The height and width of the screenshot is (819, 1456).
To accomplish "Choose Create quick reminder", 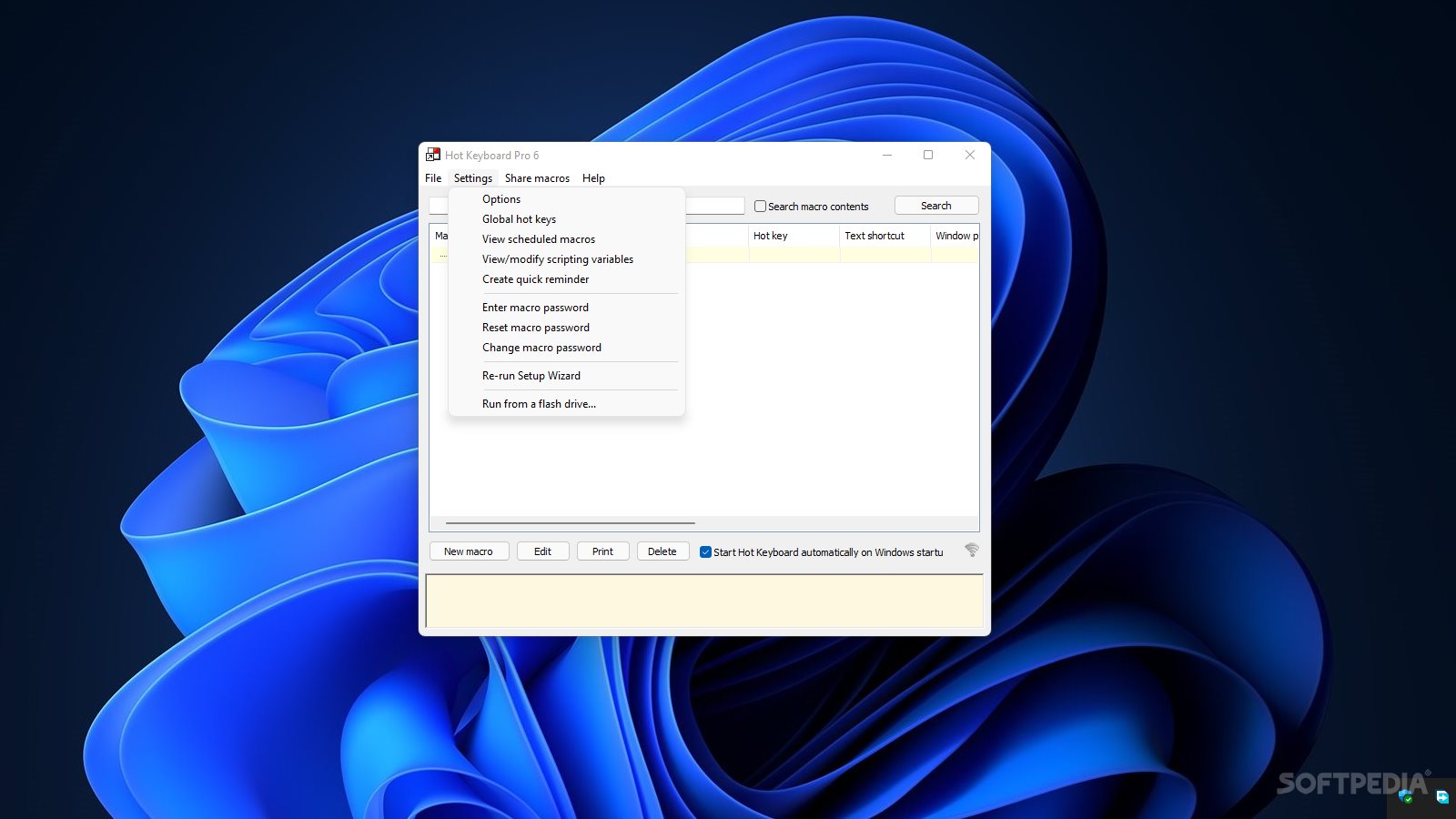I will pos(566,279).
